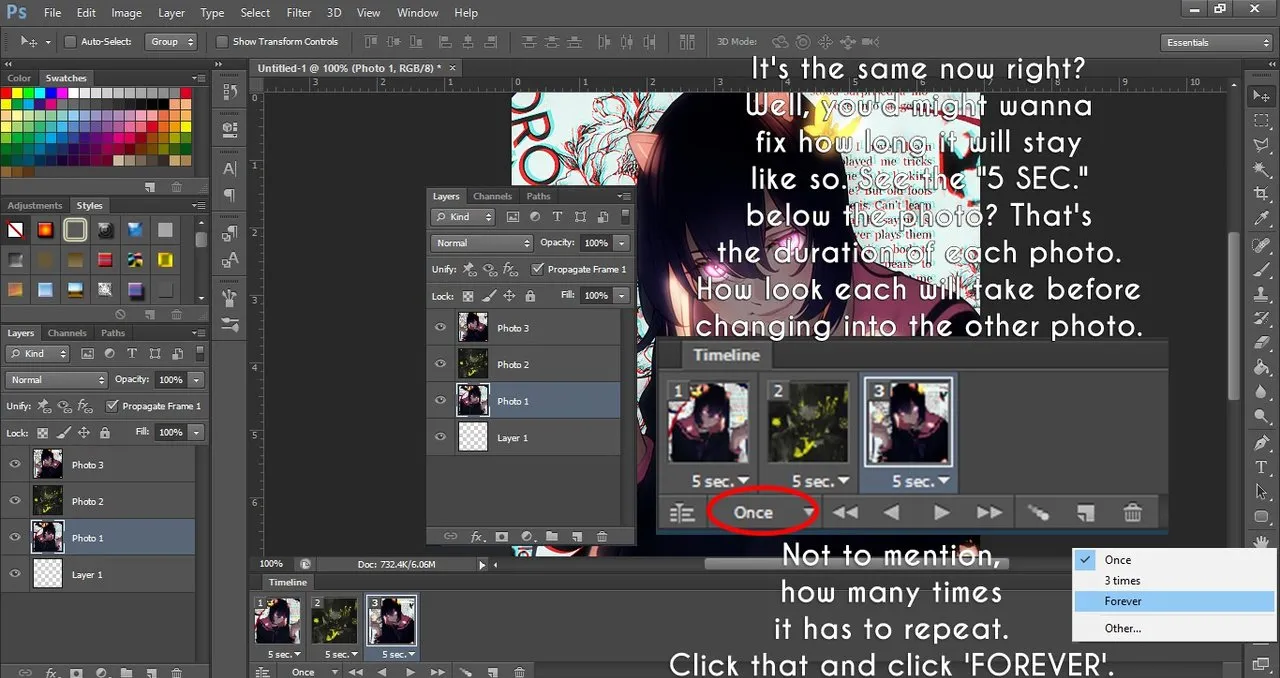Select the Polygonal Lasso tool

coord(1261,145)
